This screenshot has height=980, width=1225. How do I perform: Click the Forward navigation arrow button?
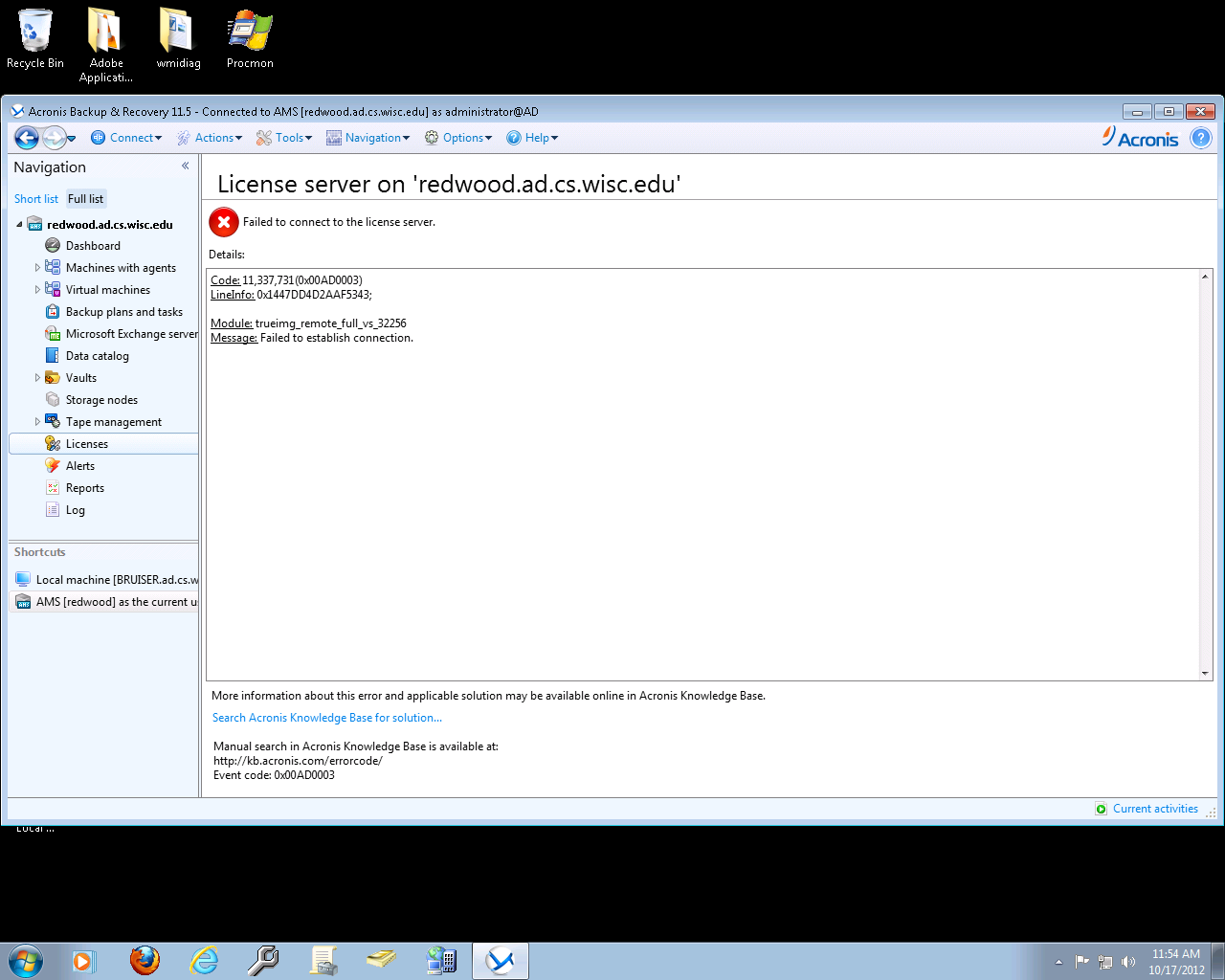tap(55, 138)
